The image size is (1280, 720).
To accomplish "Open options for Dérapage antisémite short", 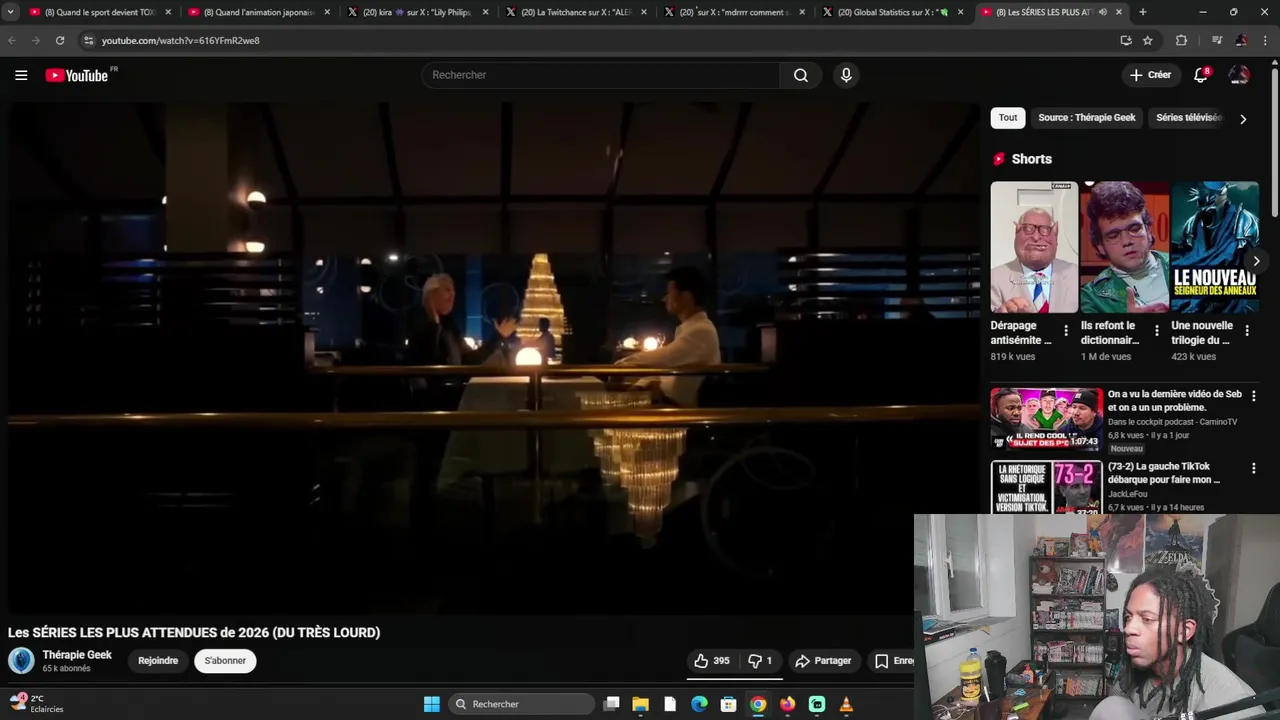I will 1066,330.
